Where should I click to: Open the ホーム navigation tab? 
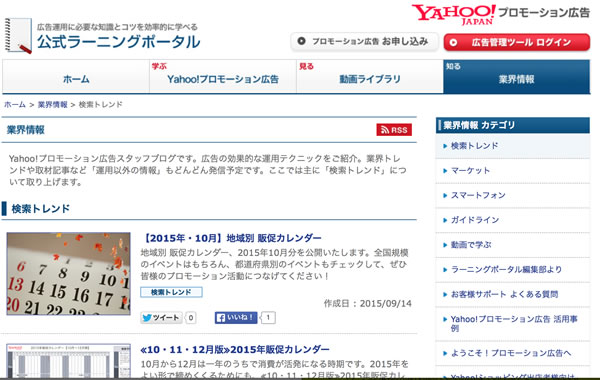(76, 77)
